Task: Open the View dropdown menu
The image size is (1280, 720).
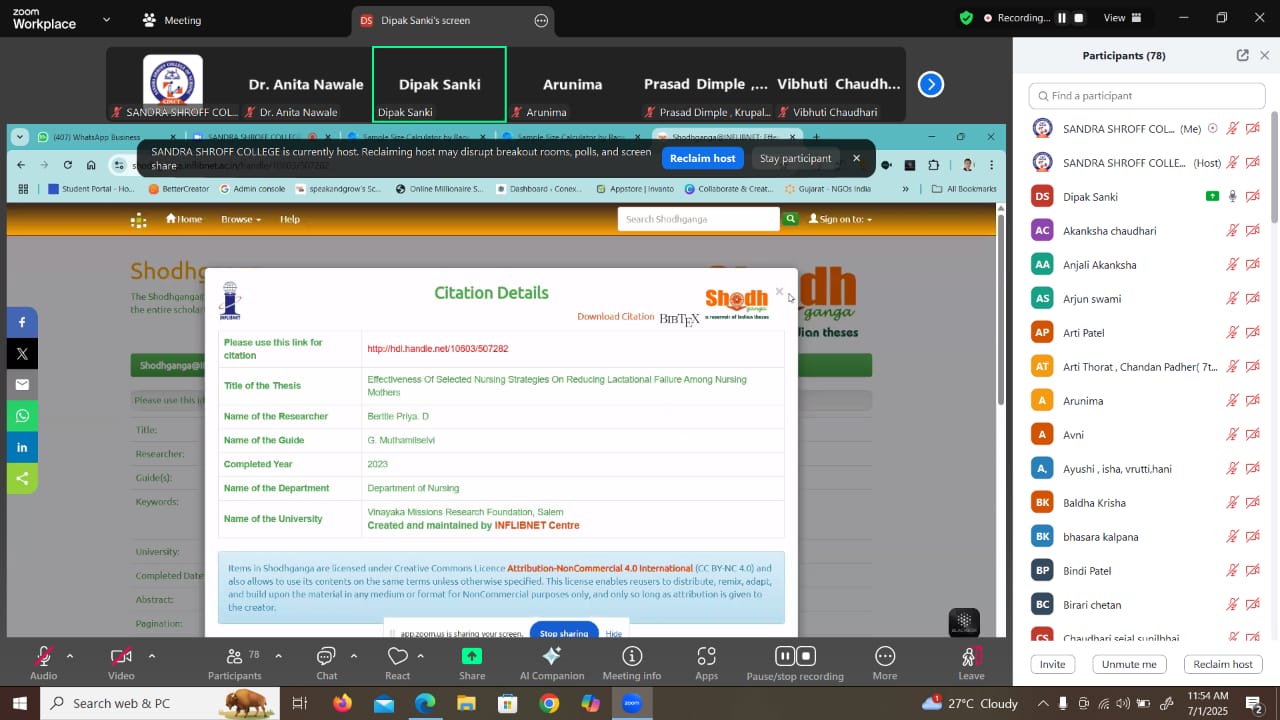Action: [x=1121, y=18]
